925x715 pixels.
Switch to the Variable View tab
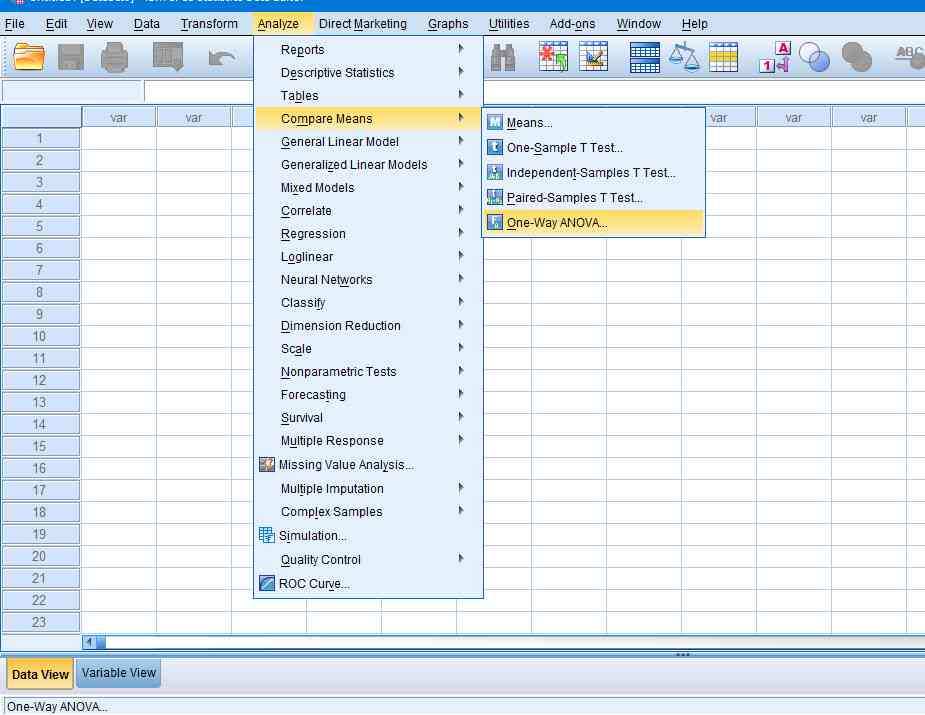pyautogui.click(x=119, y=673)
